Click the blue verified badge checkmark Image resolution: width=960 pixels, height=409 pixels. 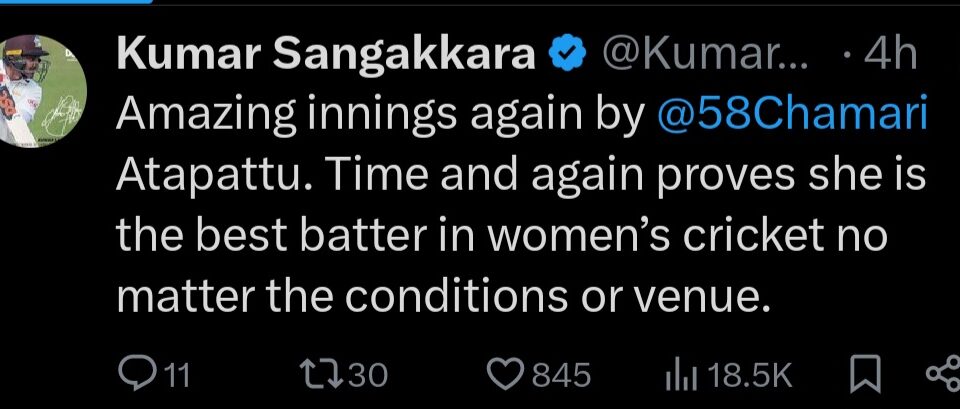pos(568,57)
